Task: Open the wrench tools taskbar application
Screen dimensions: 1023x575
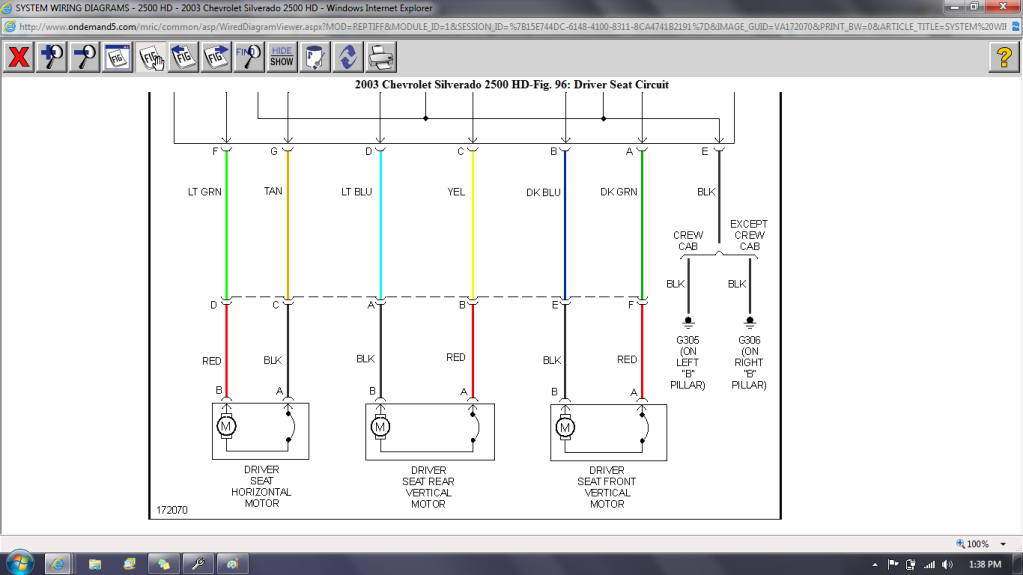Action: 198,563
